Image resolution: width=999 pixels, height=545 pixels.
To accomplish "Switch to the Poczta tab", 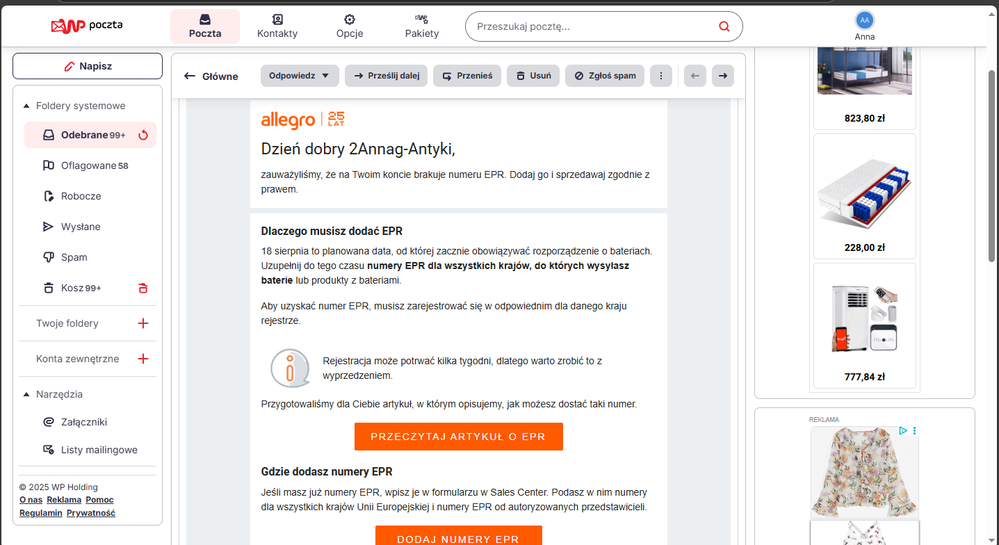I will click(205, 27).
